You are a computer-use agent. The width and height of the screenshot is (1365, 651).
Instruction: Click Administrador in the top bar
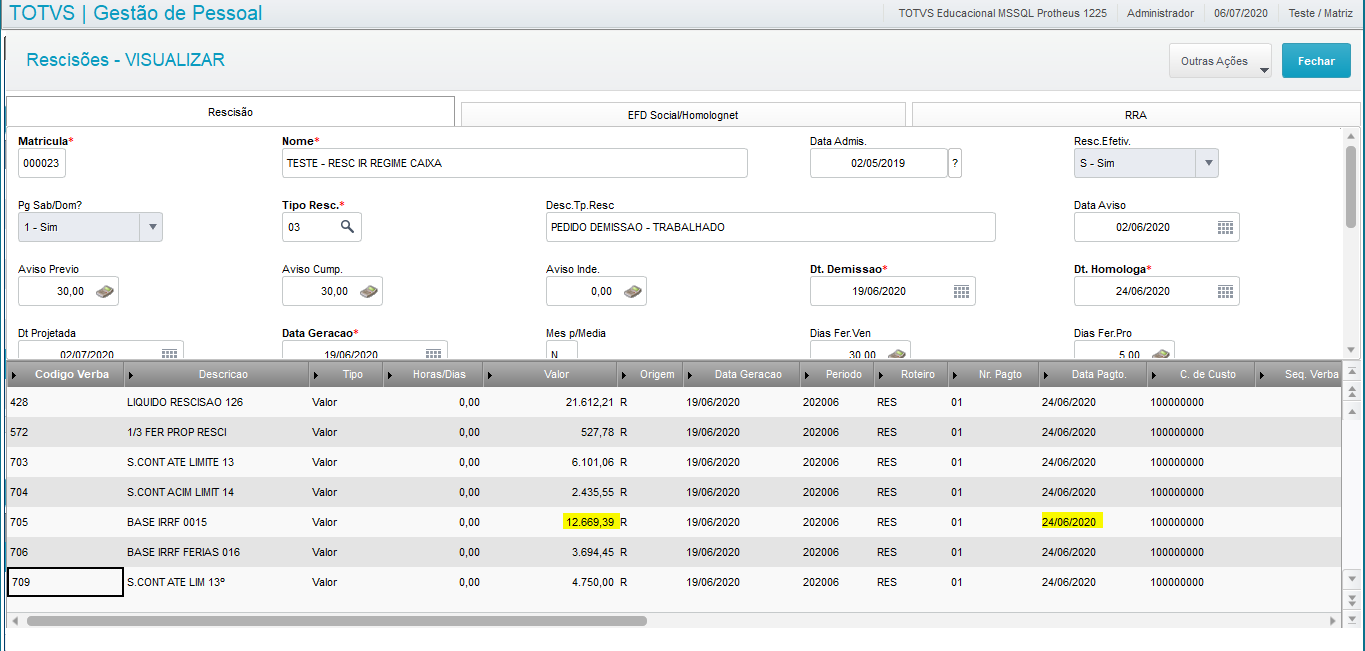(x=1160, y=13)
